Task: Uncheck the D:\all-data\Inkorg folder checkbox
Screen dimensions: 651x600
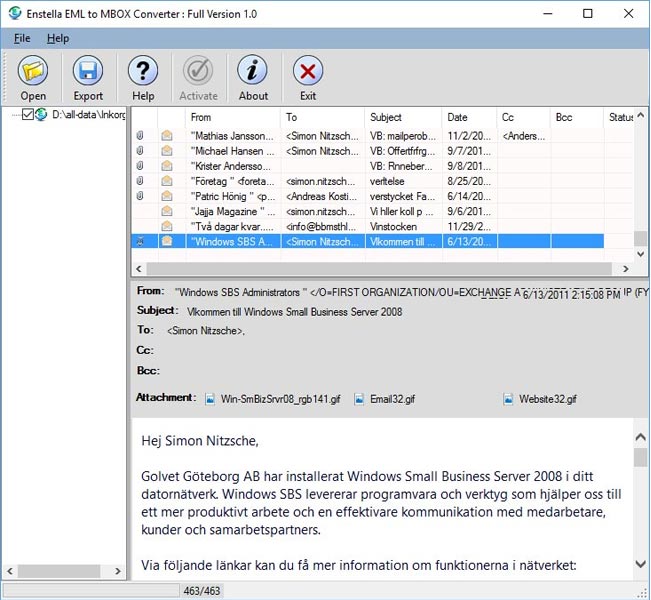Action: click(28, 114)
